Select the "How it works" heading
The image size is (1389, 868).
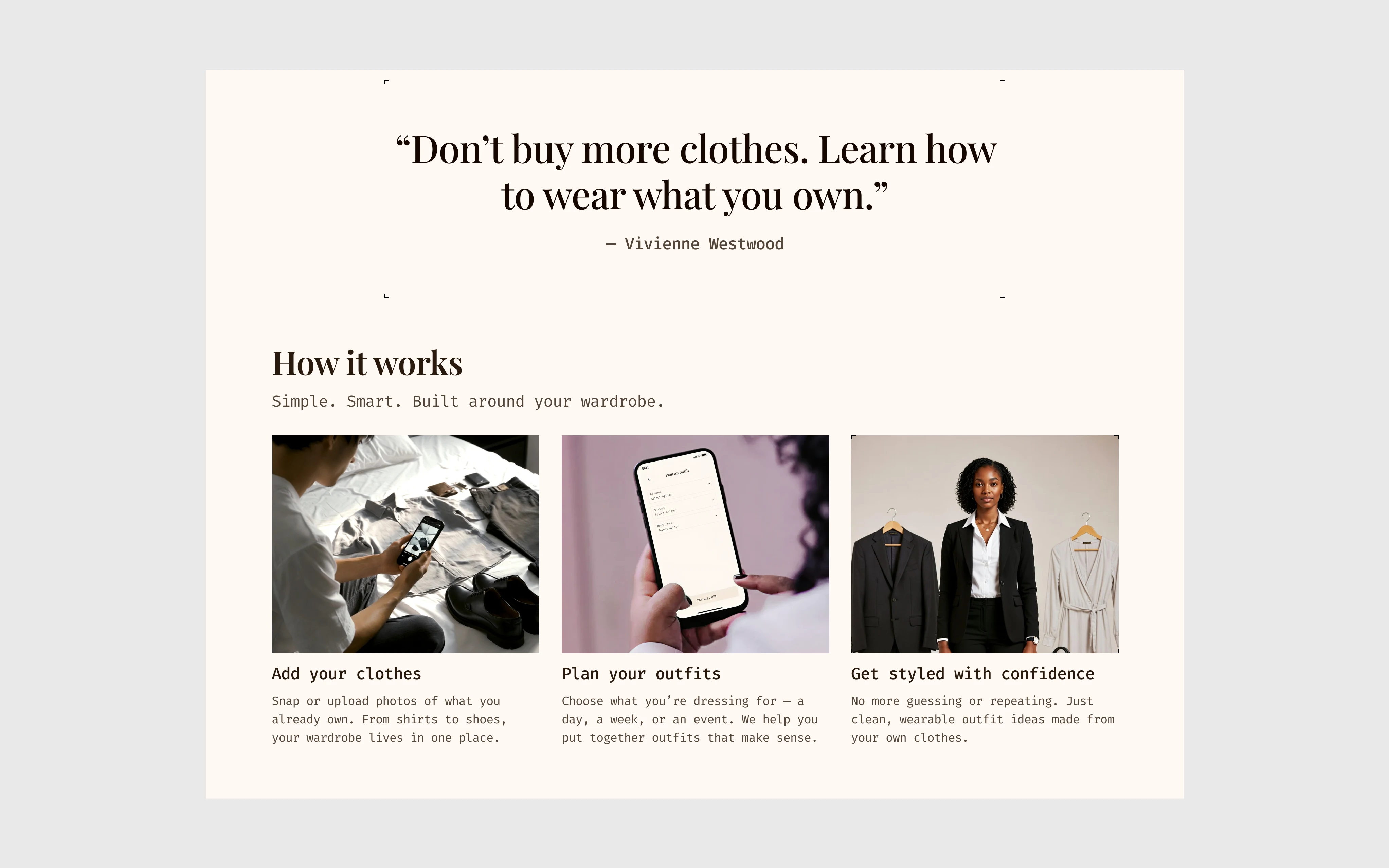point(367,363)
